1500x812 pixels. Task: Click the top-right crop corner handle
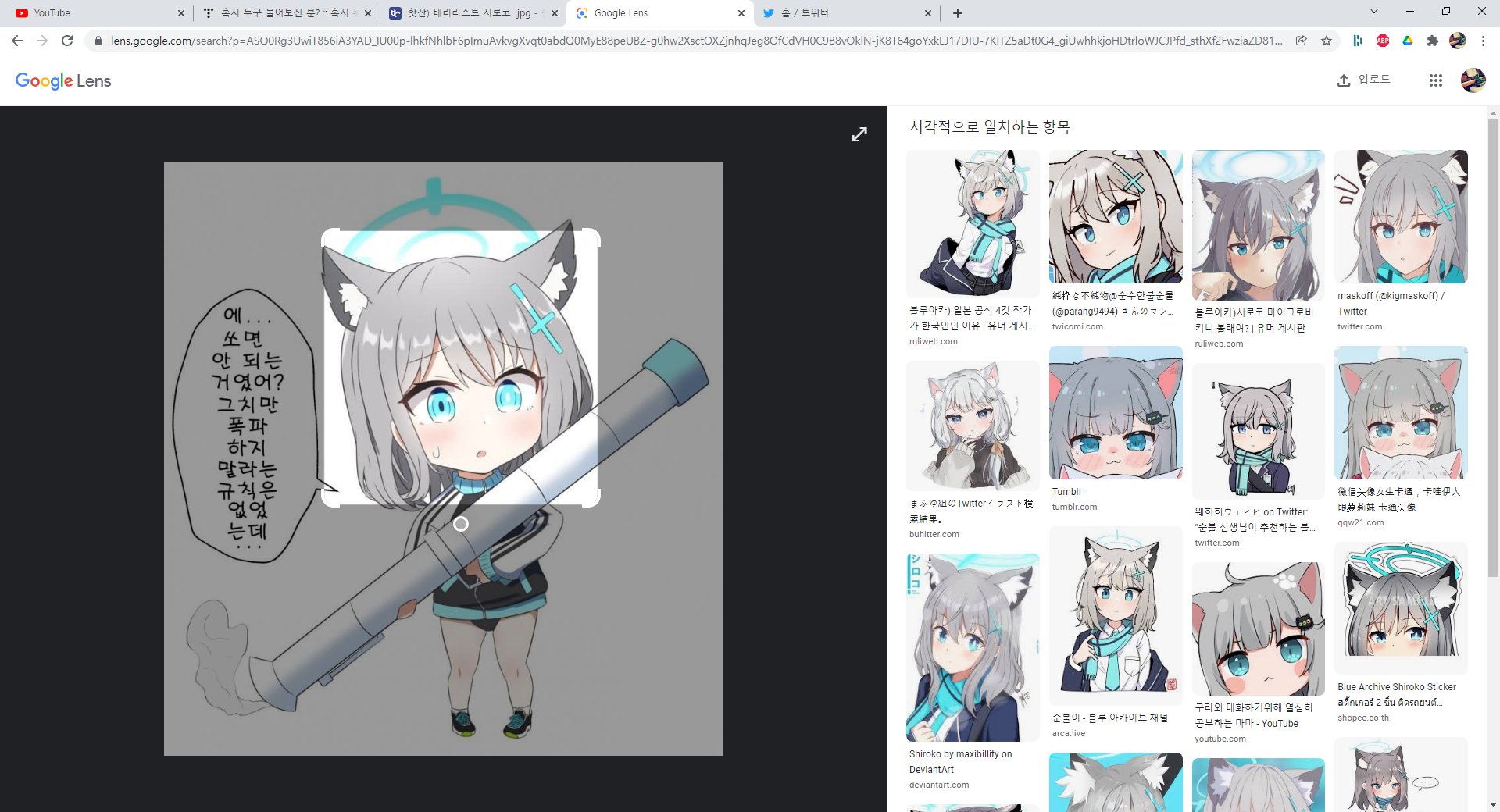[590, 239]
